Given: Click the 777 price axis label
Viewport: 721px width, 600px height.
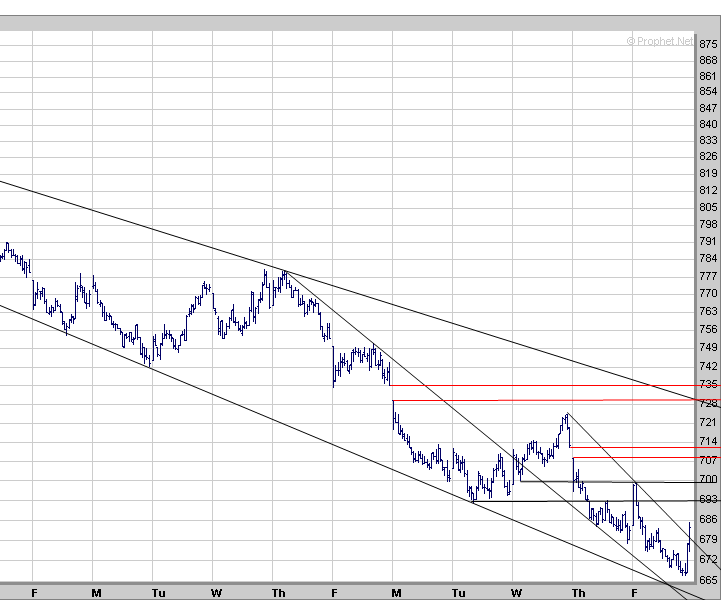Looking at the screenshot, I should pos(708,276).
